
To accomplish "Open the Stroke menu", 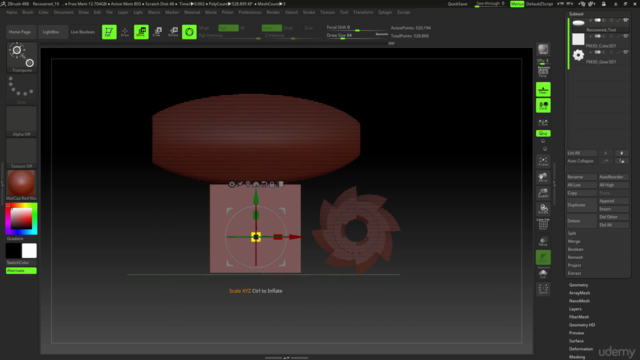I will coord(309,12).
